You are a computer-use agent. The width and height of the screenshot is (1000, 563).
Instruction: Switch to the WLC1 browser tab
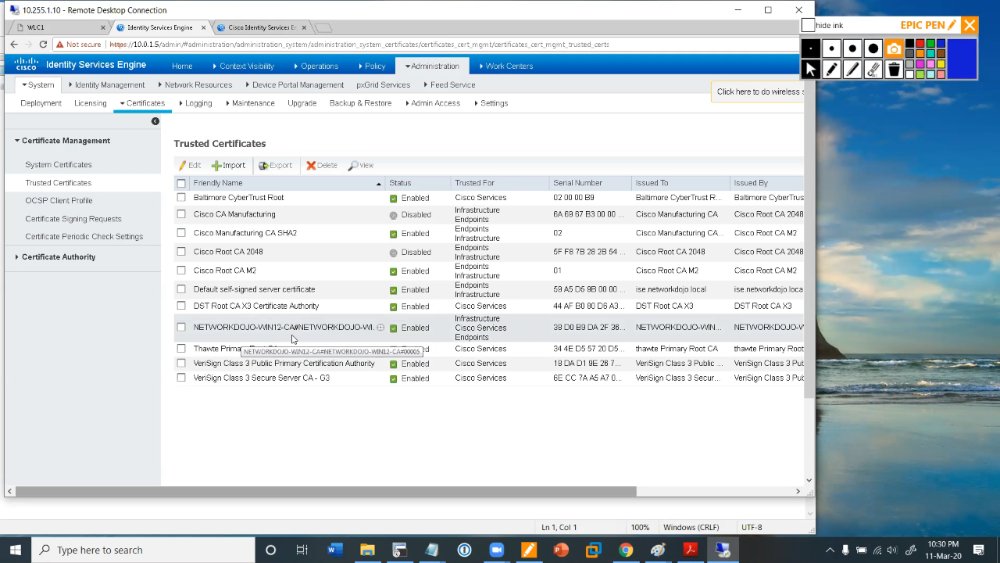point(59,27)
